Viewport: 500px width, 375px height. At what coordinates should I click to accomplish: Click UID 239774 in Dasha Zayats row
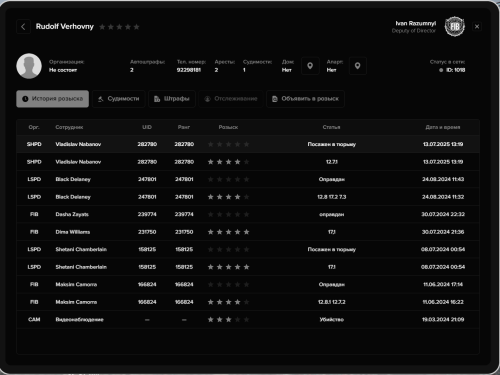tap(147, 214)
